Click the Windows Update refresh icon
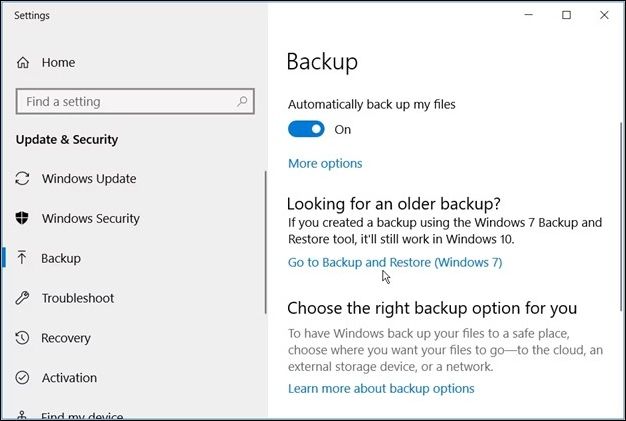This screenshot has width=626, height=421. click(x=23, y=179)
